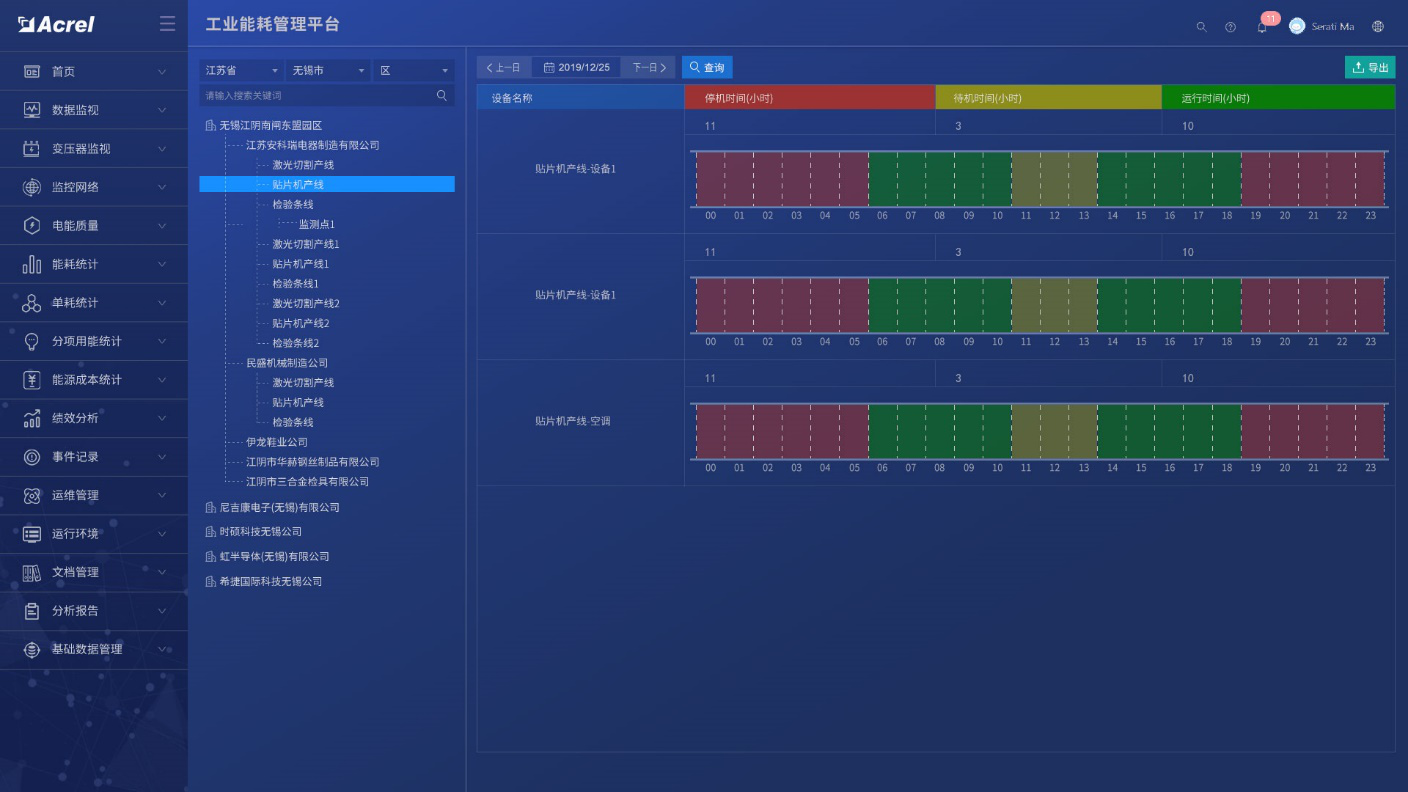Click the 运维管理 sidebar icon
Screen dimensions: 1408x792
pos(32,495)
